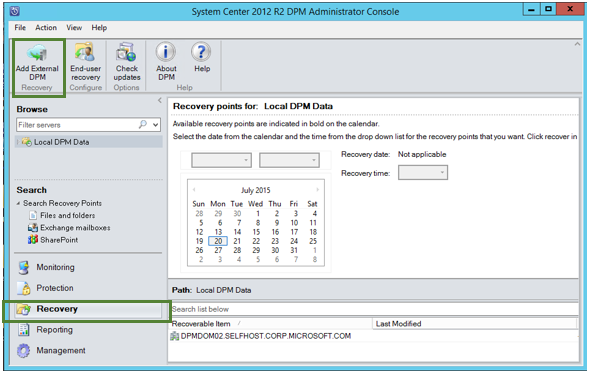Open the Action menu
Screen dimensions: 589x373
tap(46, 28)
